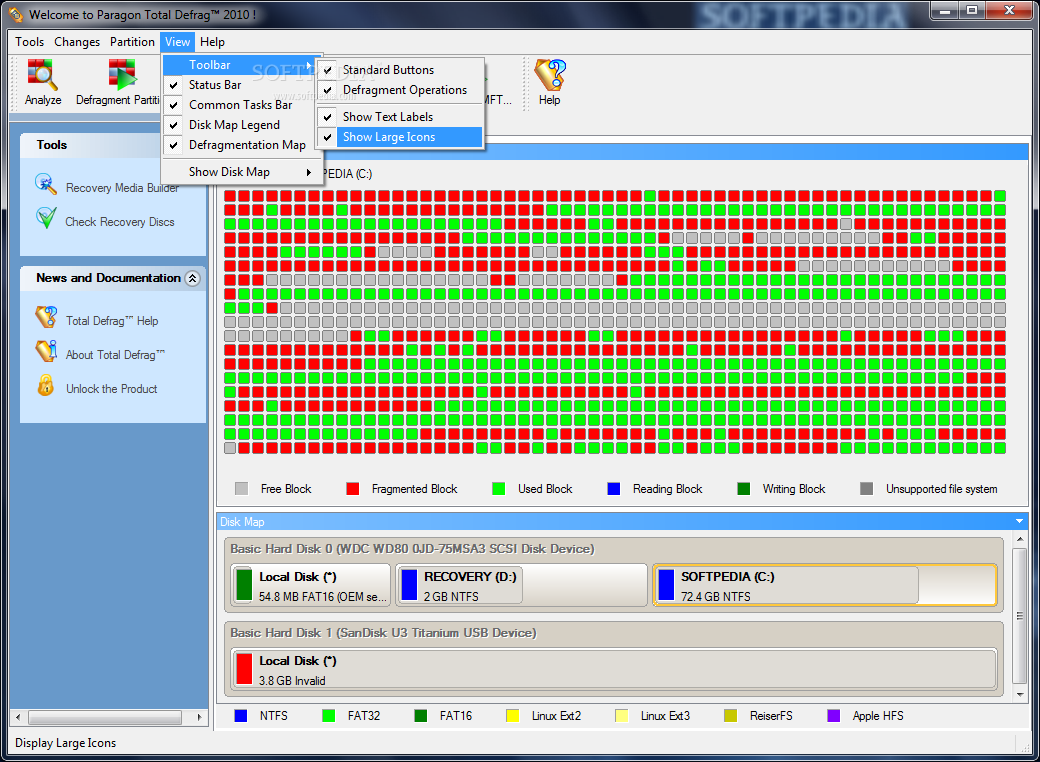Select the SOFTPEDIA (C:) 72.4 GB partition
The width and height of the screenshot is (1040, 762).
(825, 585)
